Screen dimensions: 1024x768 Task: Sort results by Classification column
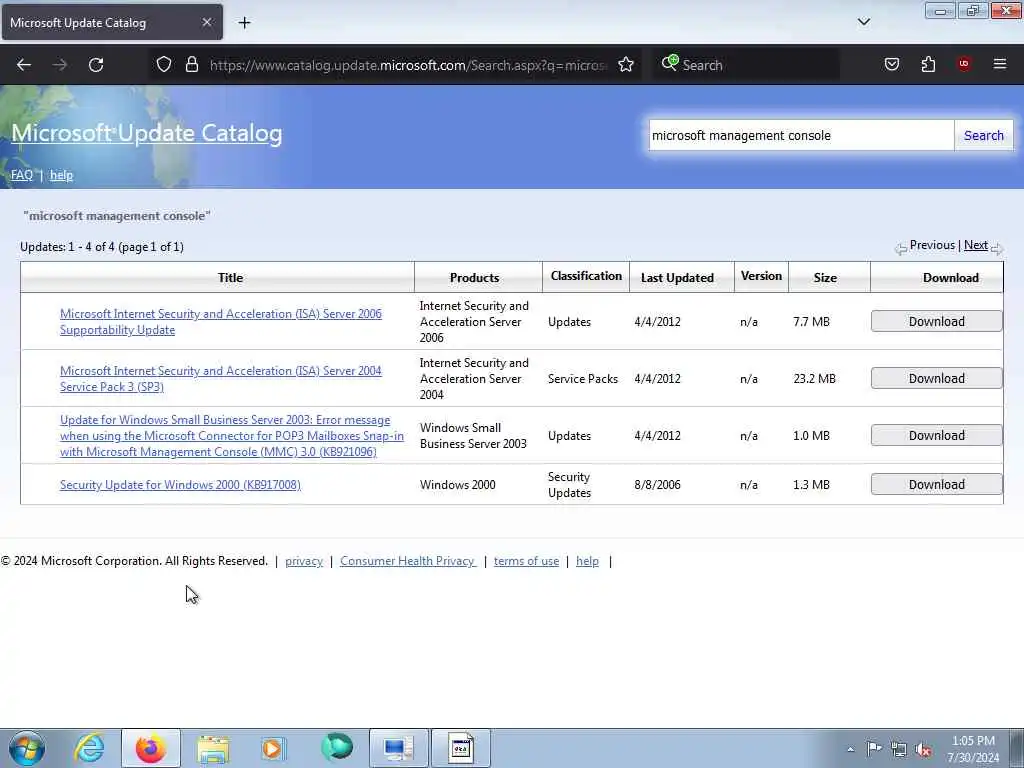click(586, 276)
